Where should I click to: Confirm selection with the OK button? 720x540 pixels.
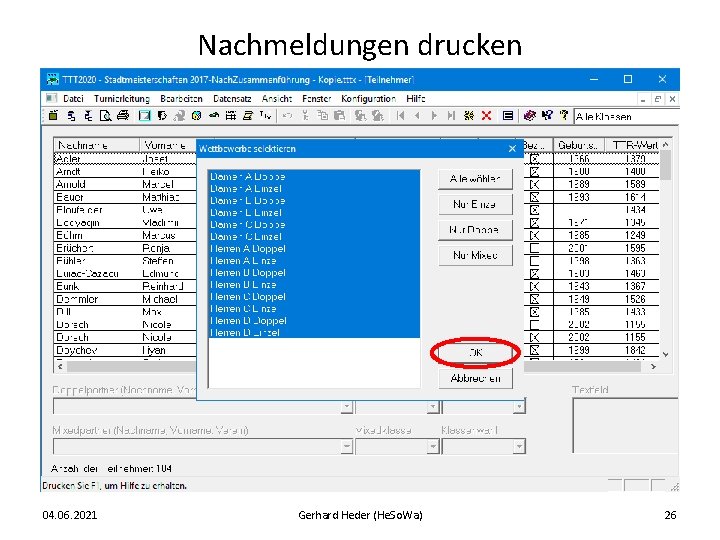tap(476, 353)
